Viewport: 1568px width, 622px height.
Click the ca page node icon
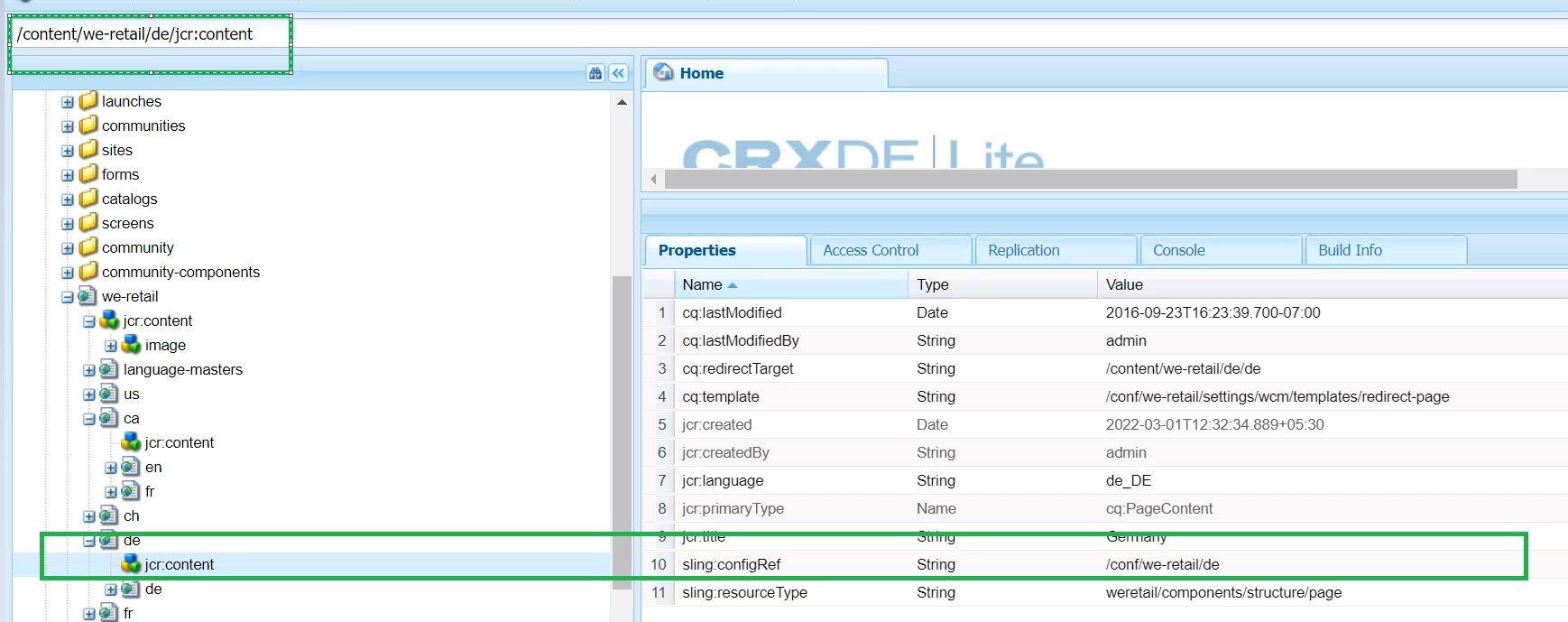pyautogui.click(x=109, y=417)
